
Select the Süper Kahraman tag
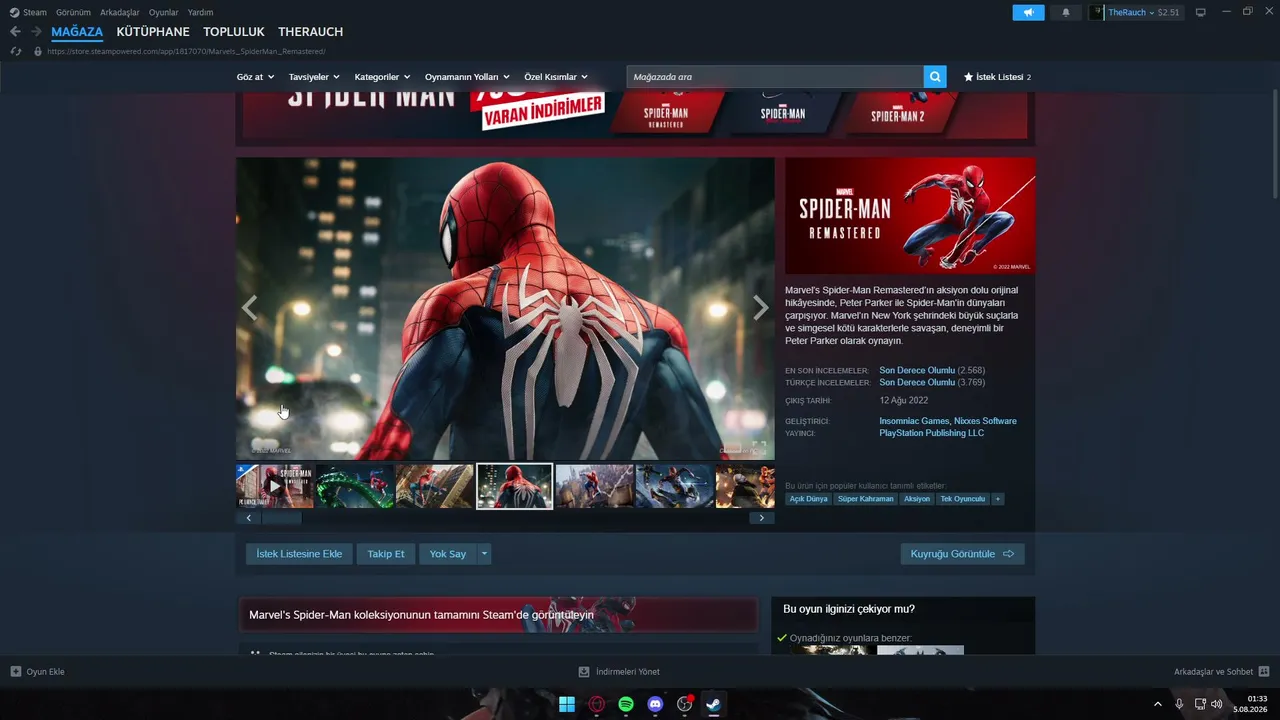tap(866, 499)
